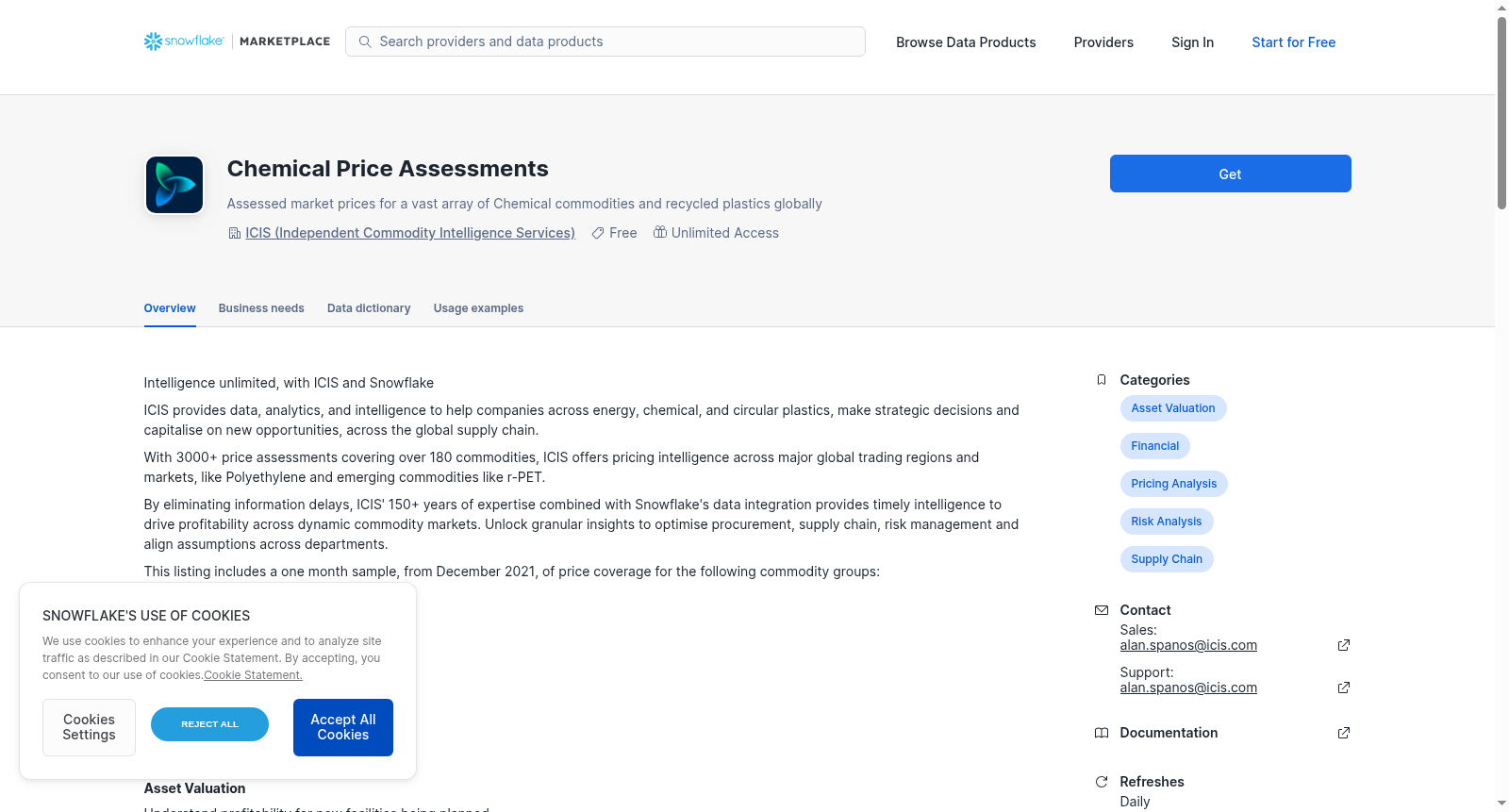Open the ICIS provider link
1509x812 pixels.
(x=410, y=233)
